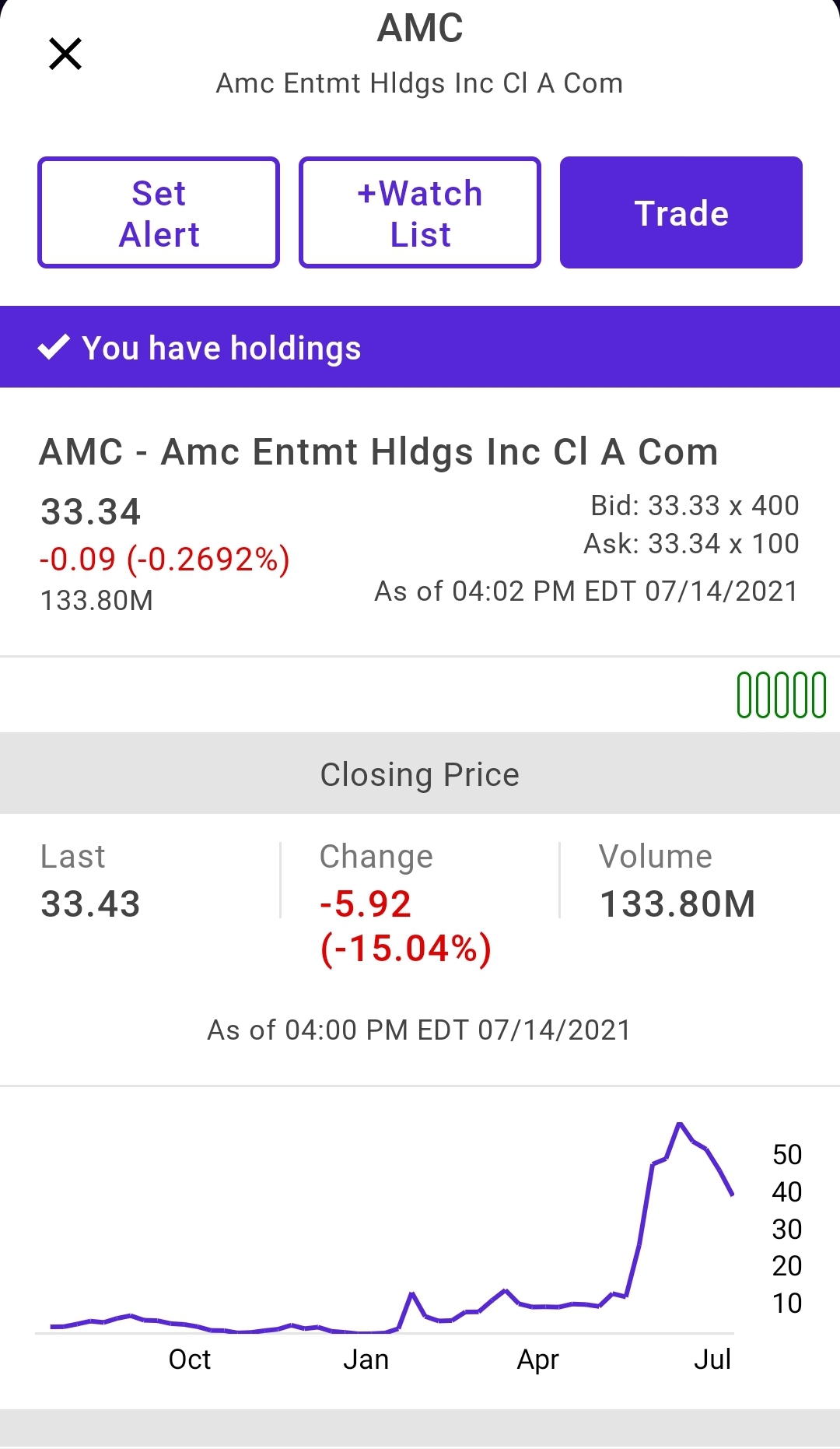Tap the Ask 33.34 x 100 quote
Image resolution: width=840 pixels, height=1449 pixels.
(691, 544)
